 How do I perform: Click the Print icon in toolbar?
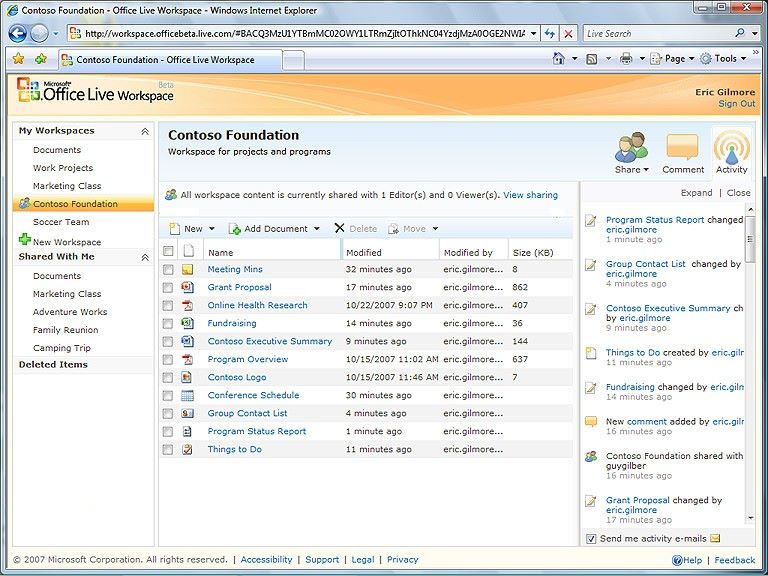[x=626, y=59]
